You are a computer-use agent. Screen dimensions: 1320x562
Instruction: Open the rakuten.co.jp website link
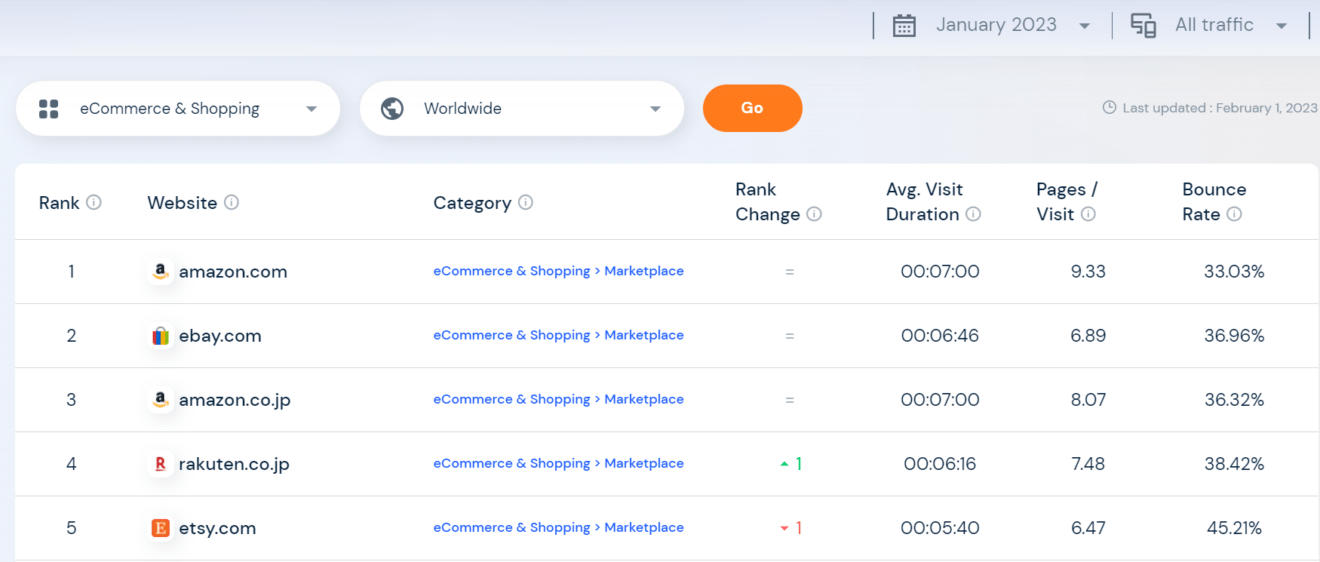[234, 464]
